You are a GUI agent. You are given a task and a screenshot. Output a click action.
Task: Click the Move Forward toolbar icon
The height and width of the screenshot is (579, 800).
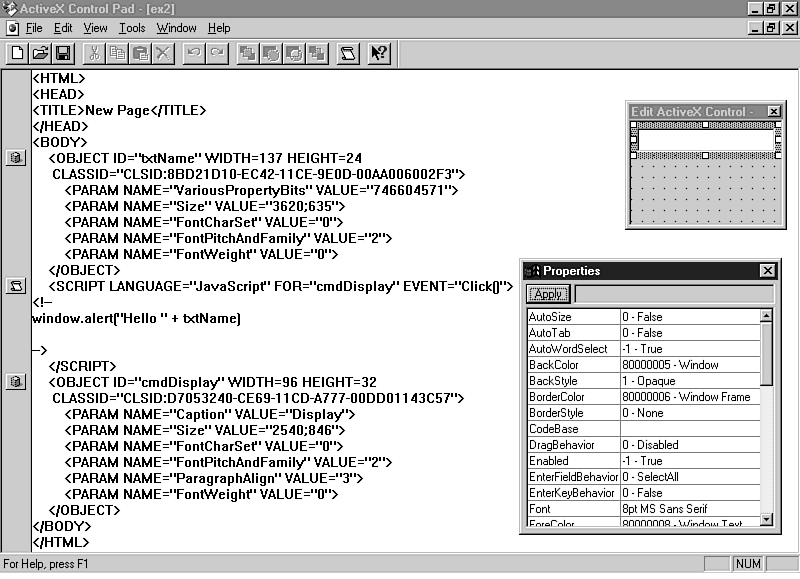click(x=271, y=54)
